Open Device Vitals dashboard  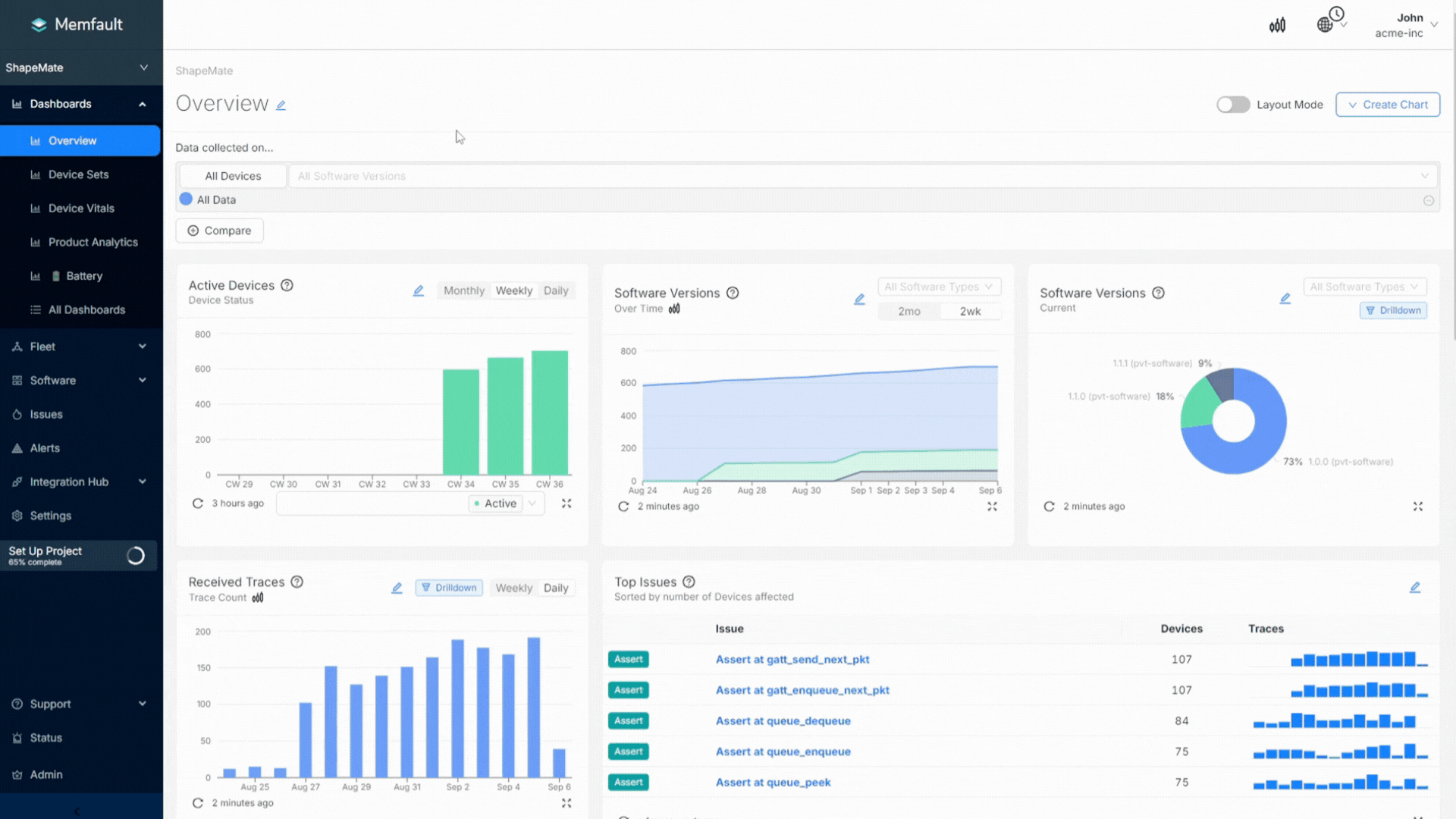point(81,209)
